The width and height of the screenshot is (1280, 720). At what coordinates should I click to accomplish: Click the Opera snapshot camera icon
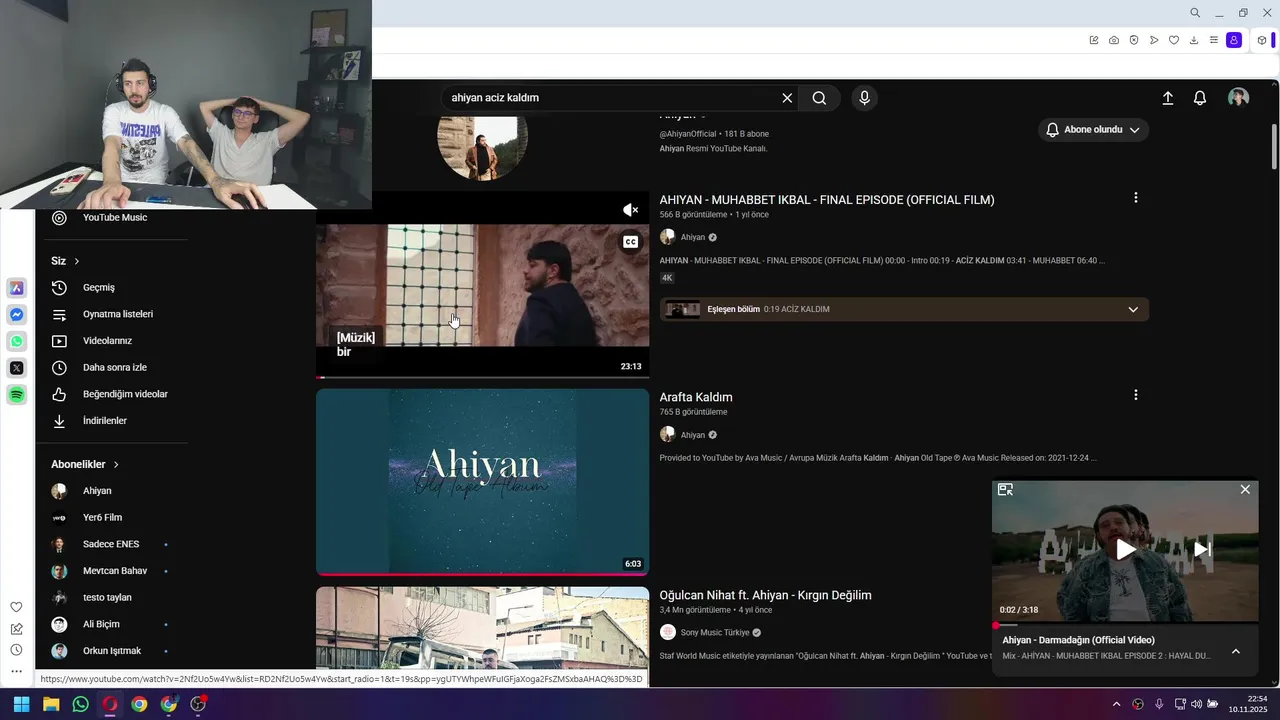(x=1114, y=40)
